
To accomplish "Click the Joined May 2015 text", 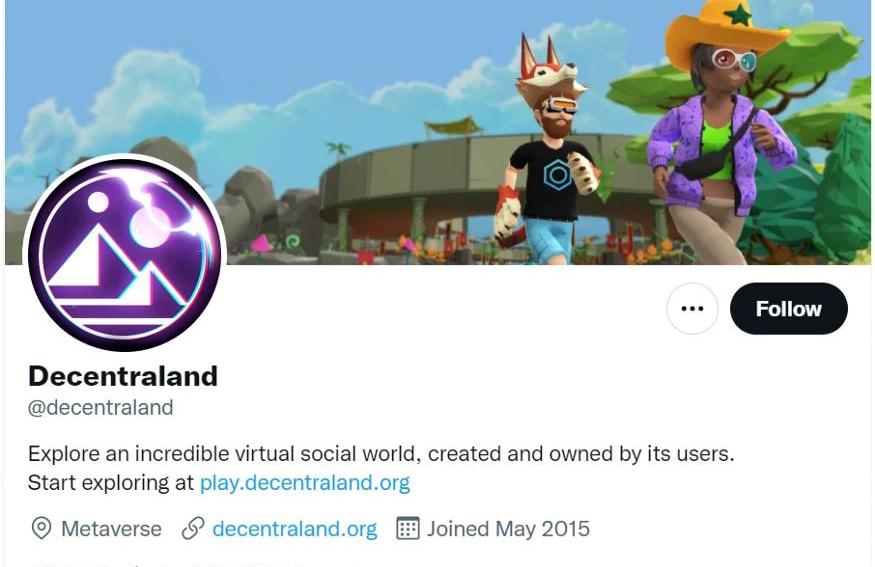I will [x=508, y=528].
